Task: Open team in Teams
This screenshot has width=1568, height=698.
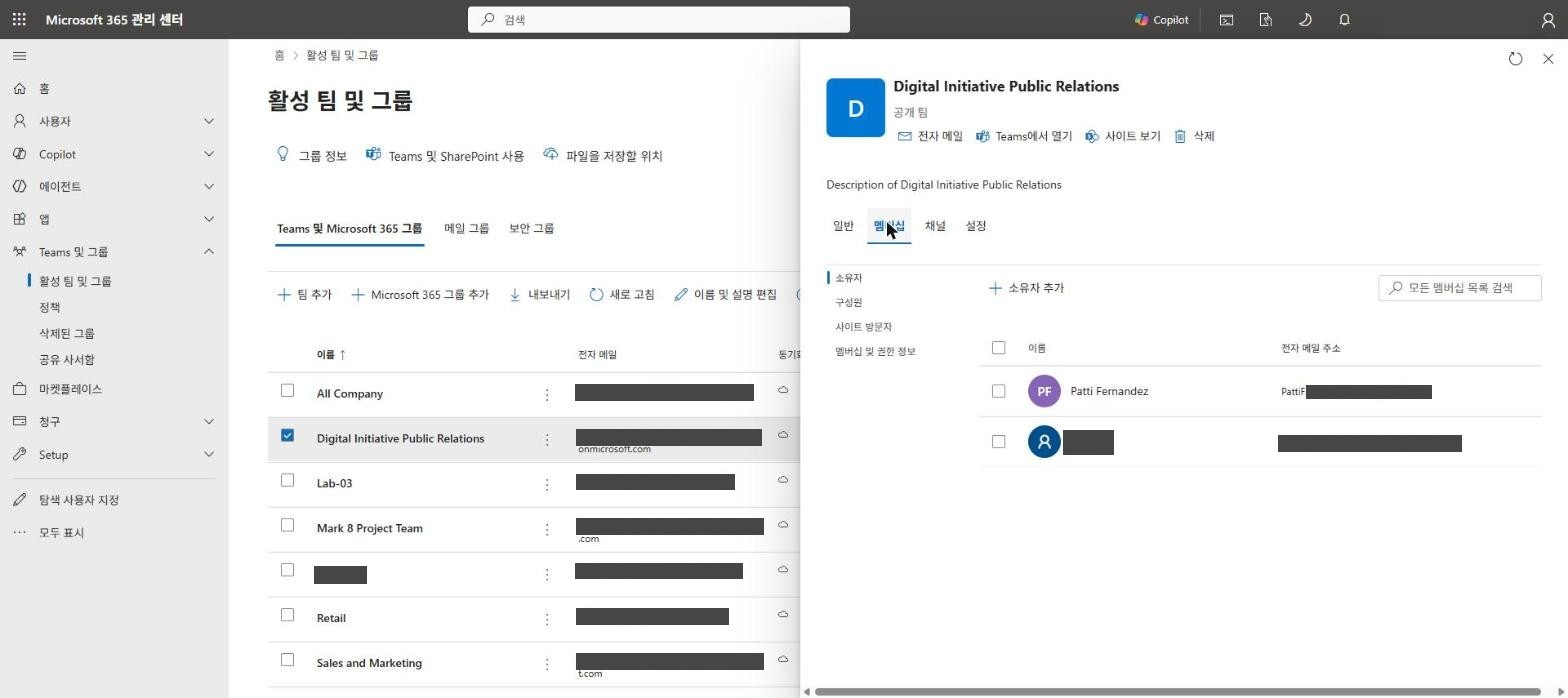Action: tap(1024, 136)
